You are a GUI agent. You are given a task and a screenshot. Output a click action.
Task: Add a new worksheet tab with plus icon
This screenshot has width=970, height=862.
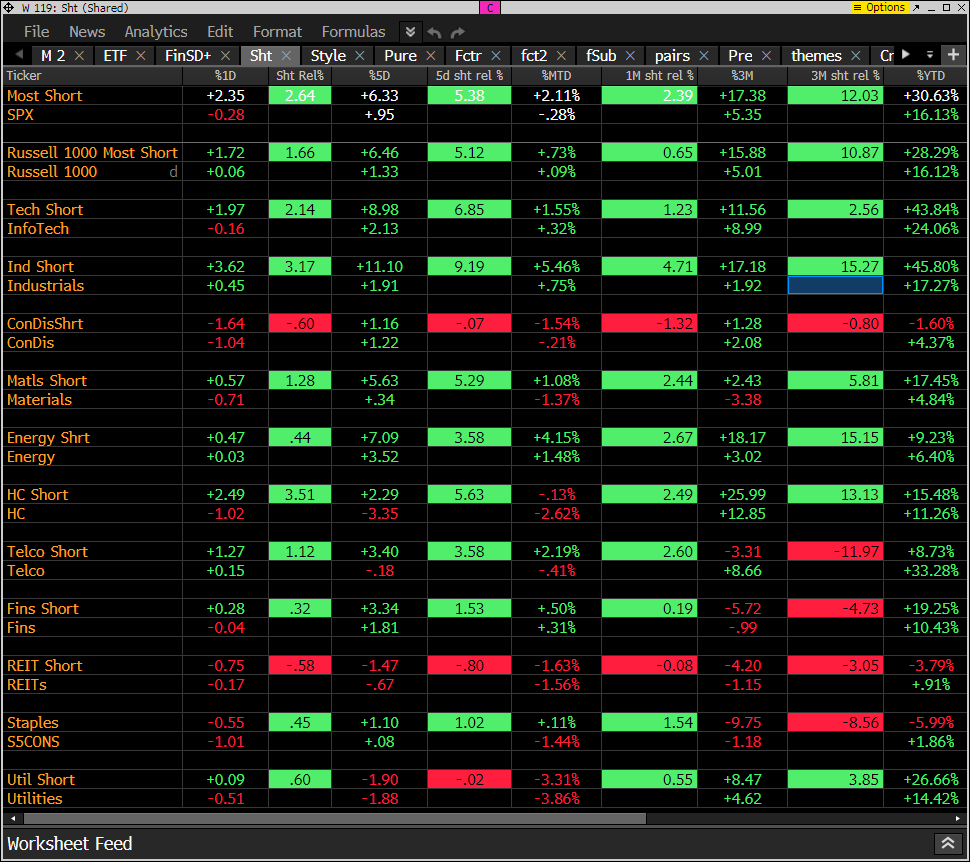point(953,55)
